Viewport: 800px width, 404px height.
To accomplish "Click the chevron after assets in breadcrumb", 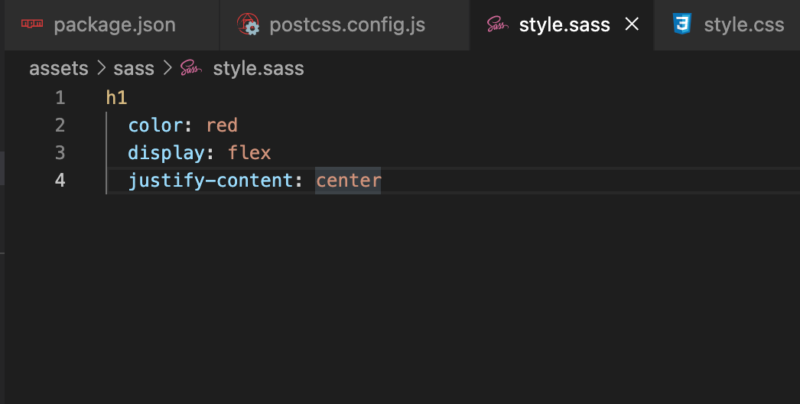I will pos(101,68).
